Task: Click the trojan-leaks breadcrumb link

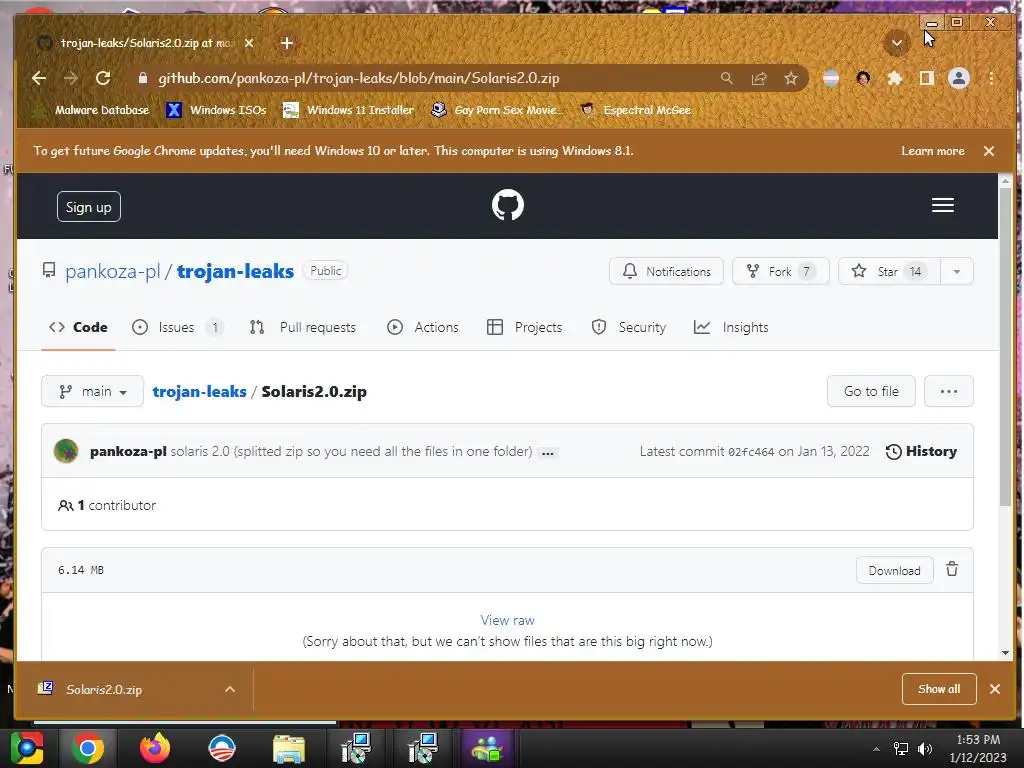Action: pos(199,391)
